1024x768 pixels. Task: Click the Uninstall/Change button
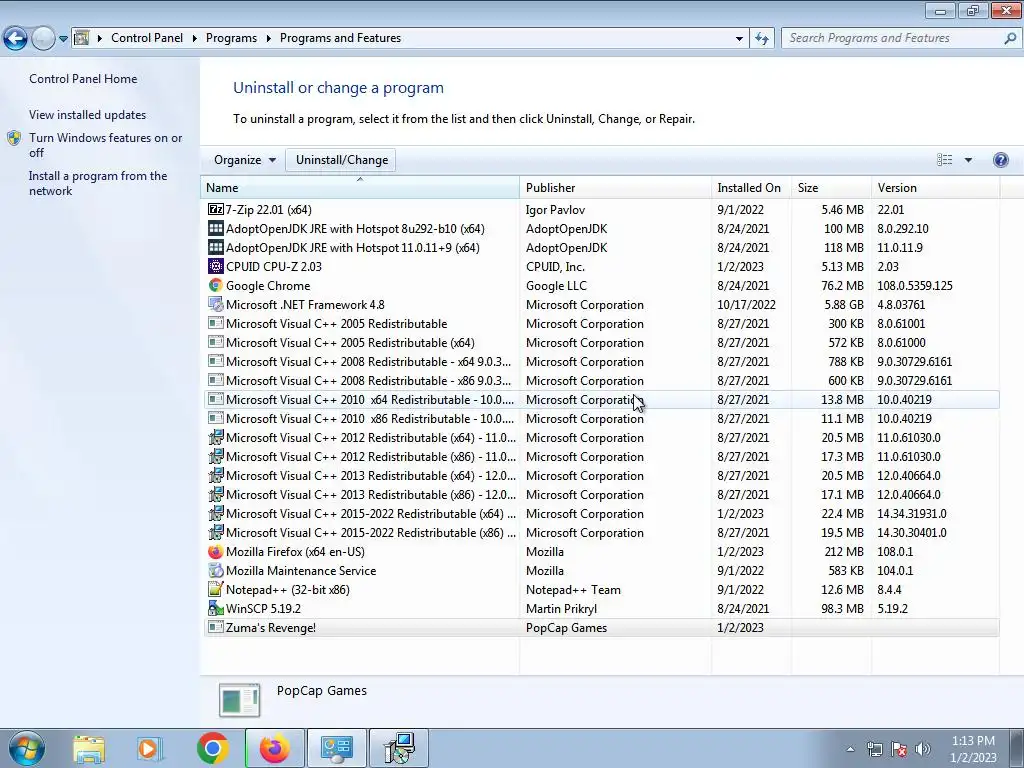(342, 160)
